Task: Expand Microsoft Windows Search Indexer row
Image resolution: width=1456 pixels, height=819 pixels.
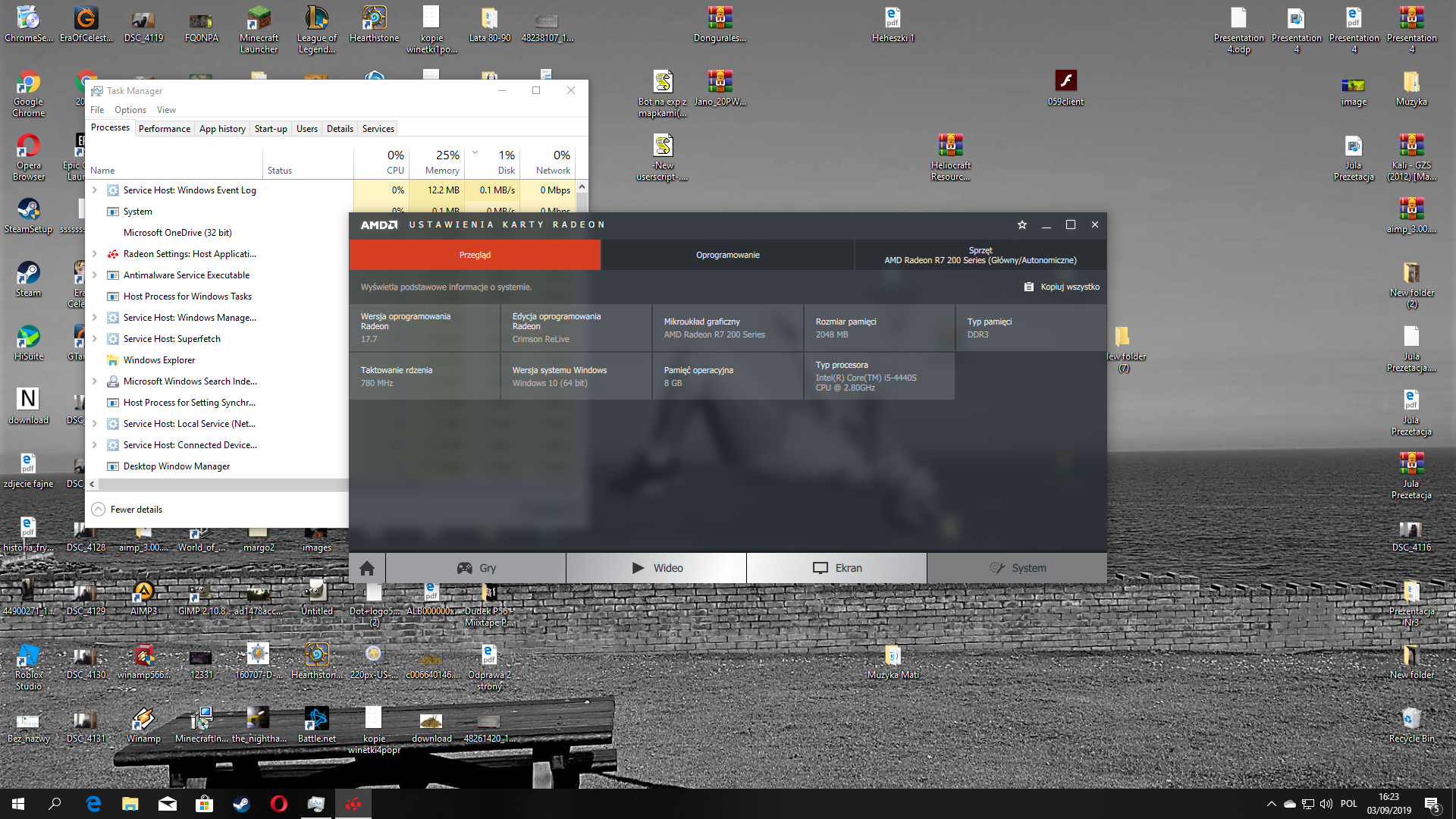Action: tap(95, 381)
